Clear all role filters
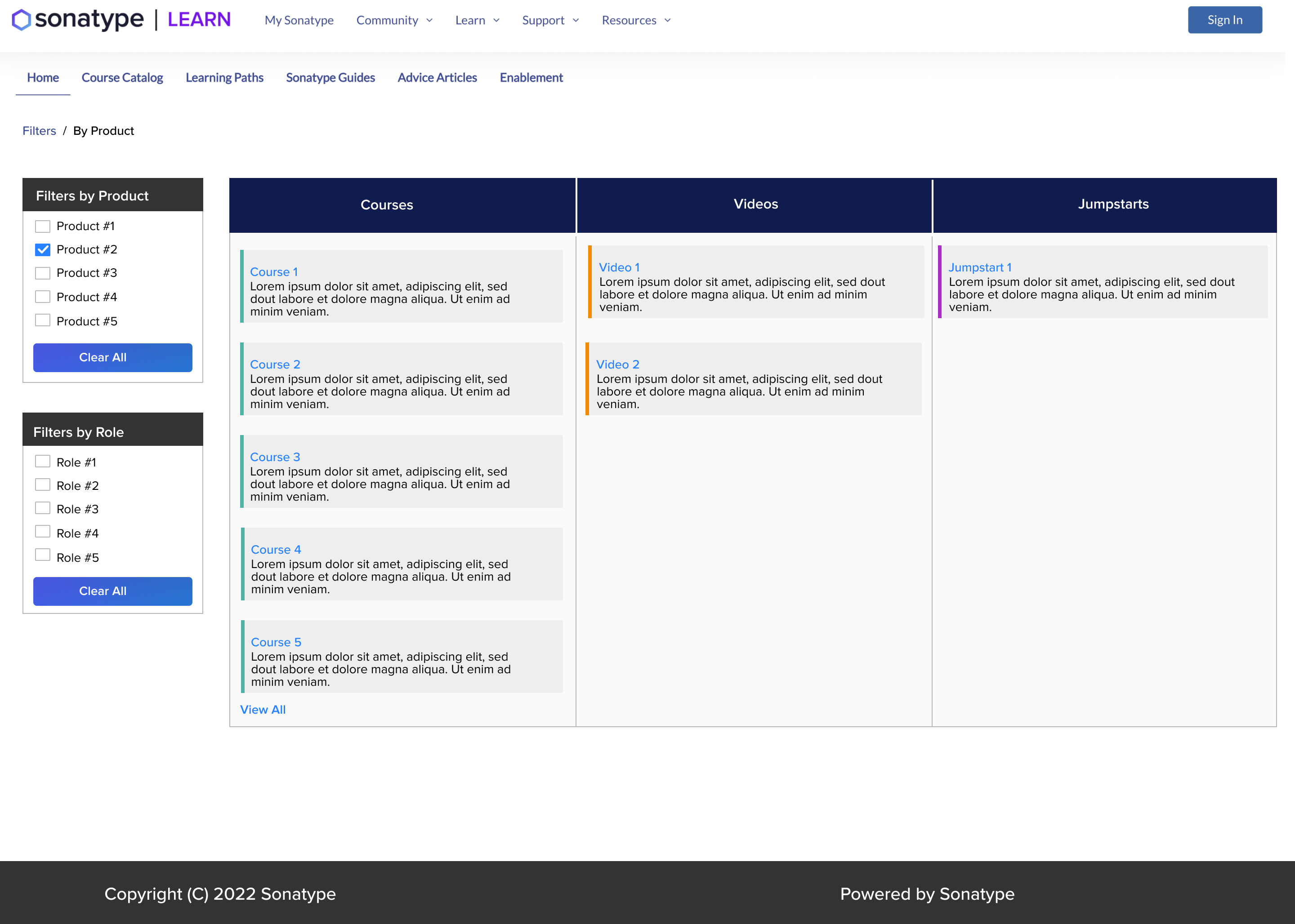This screenshot has height=924, width=1295. click(113, 591)
